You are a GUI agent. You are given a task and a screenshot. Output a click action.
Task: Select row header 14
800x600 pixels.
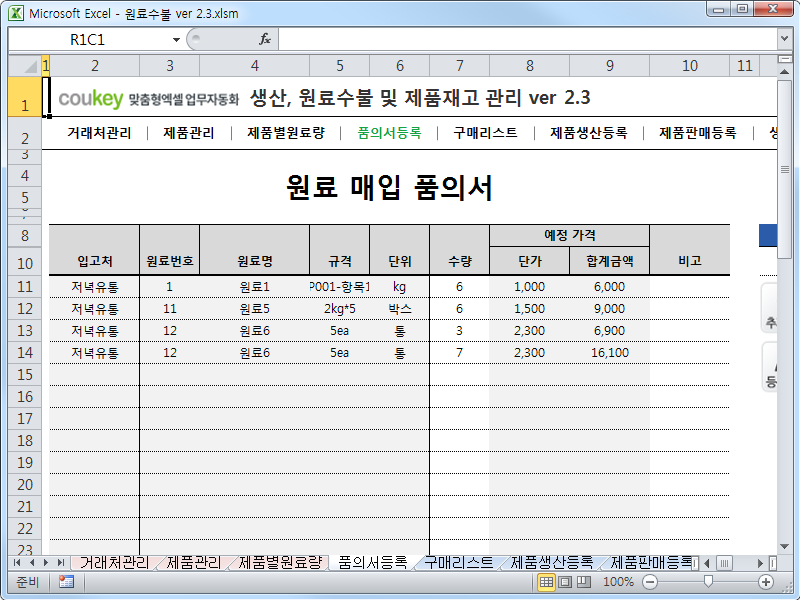(24, 353)
